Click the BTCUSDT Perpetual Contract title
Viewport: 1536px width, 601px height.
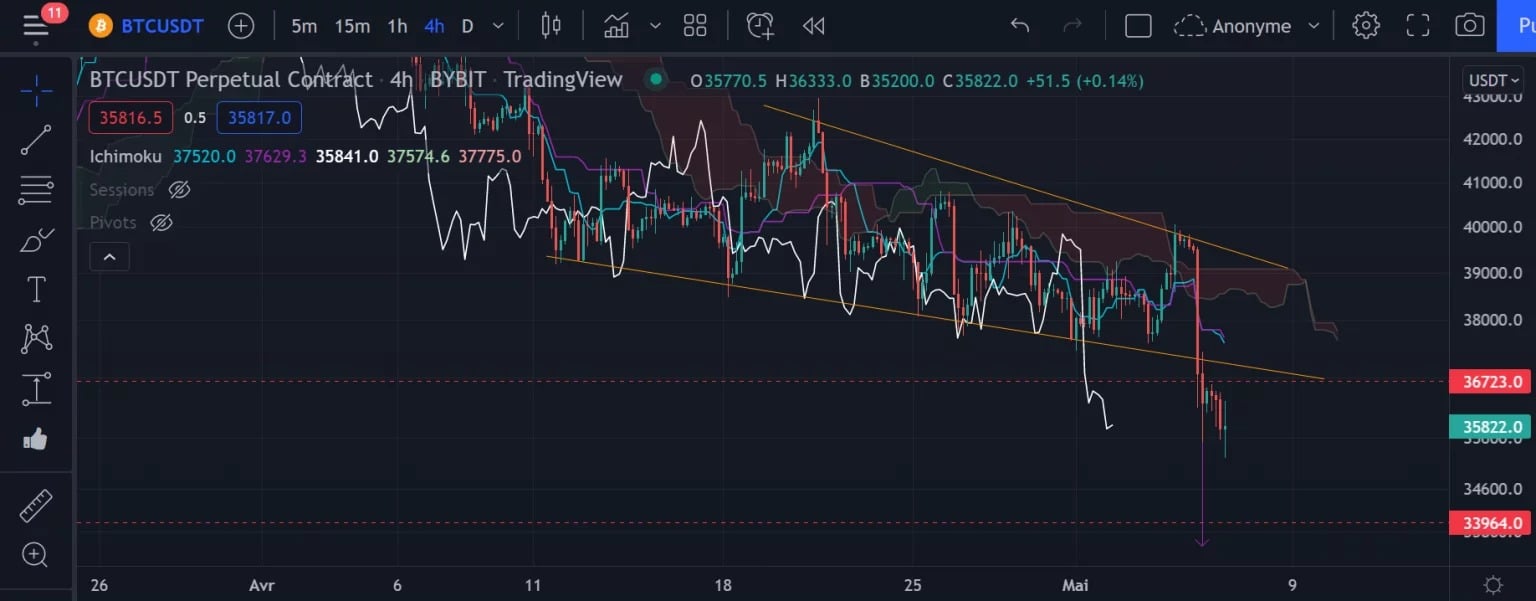[231, 80]
